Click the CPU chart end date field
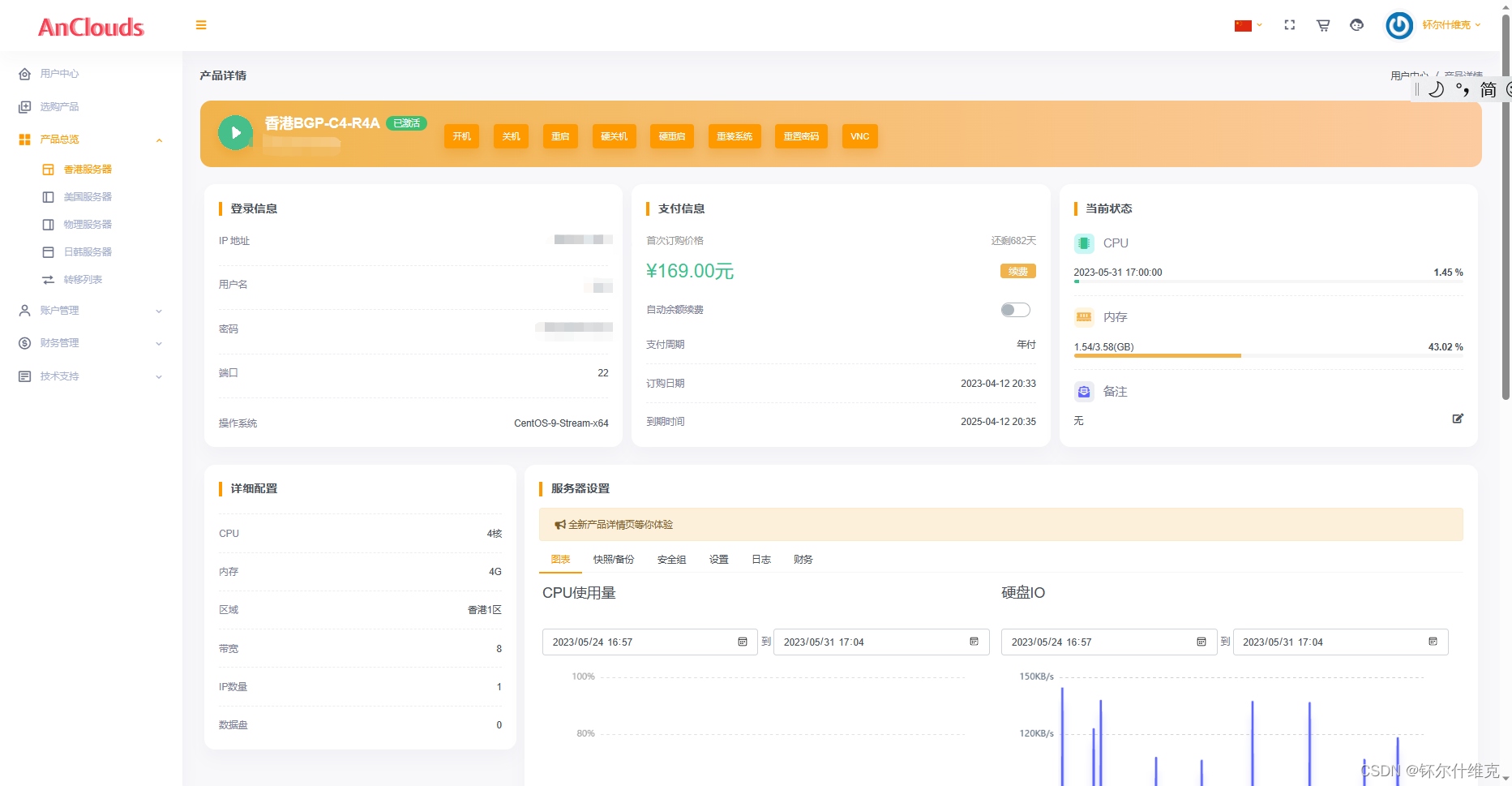Image resolution: width=1512 pixels, height=786 pixels. tap(881, 642)
